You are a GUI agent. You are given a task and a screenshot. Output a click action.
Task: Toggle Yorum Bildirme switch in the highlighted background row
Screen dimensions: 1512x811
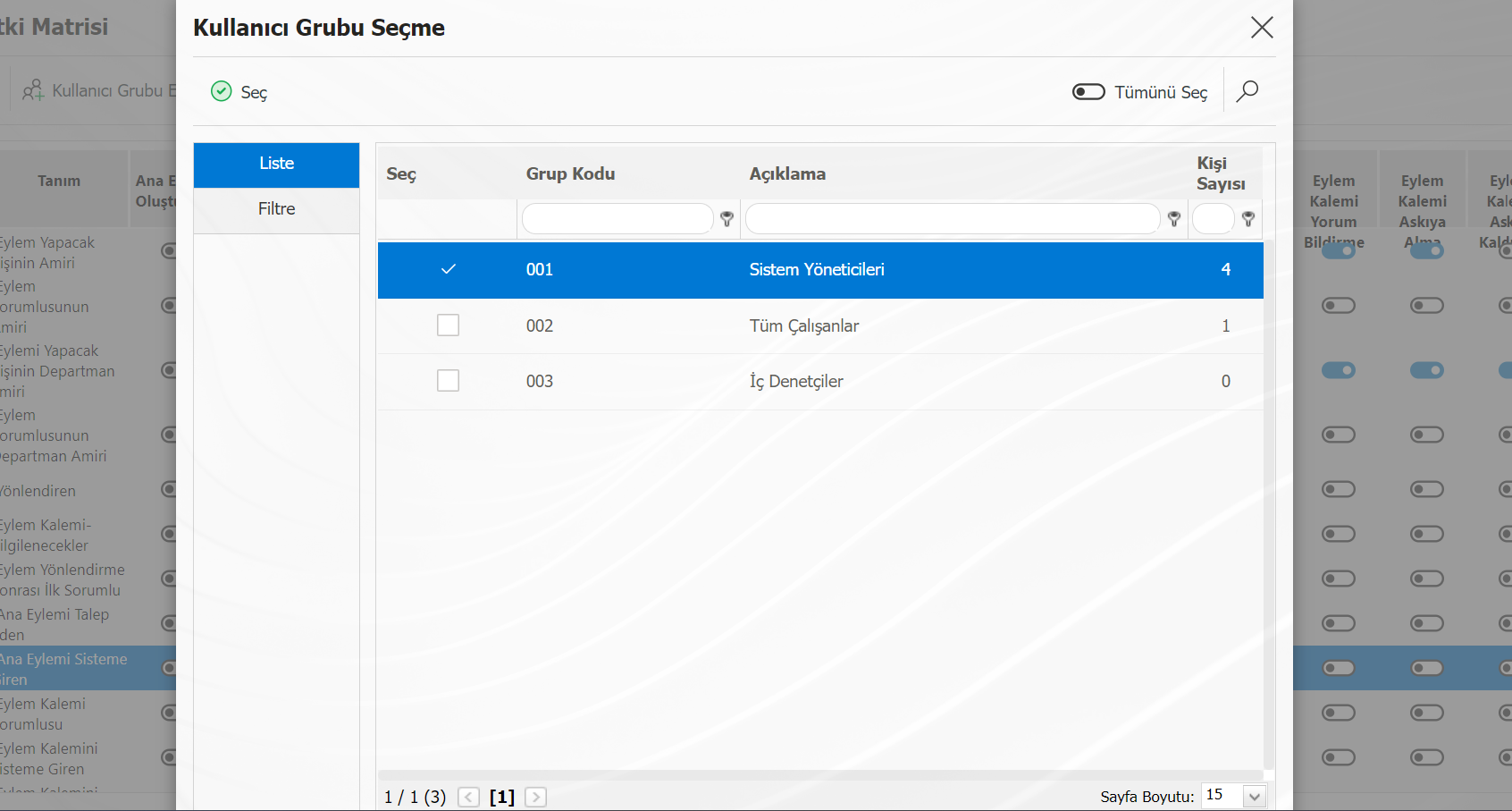pyautogui.click(x=1339, y=668)
